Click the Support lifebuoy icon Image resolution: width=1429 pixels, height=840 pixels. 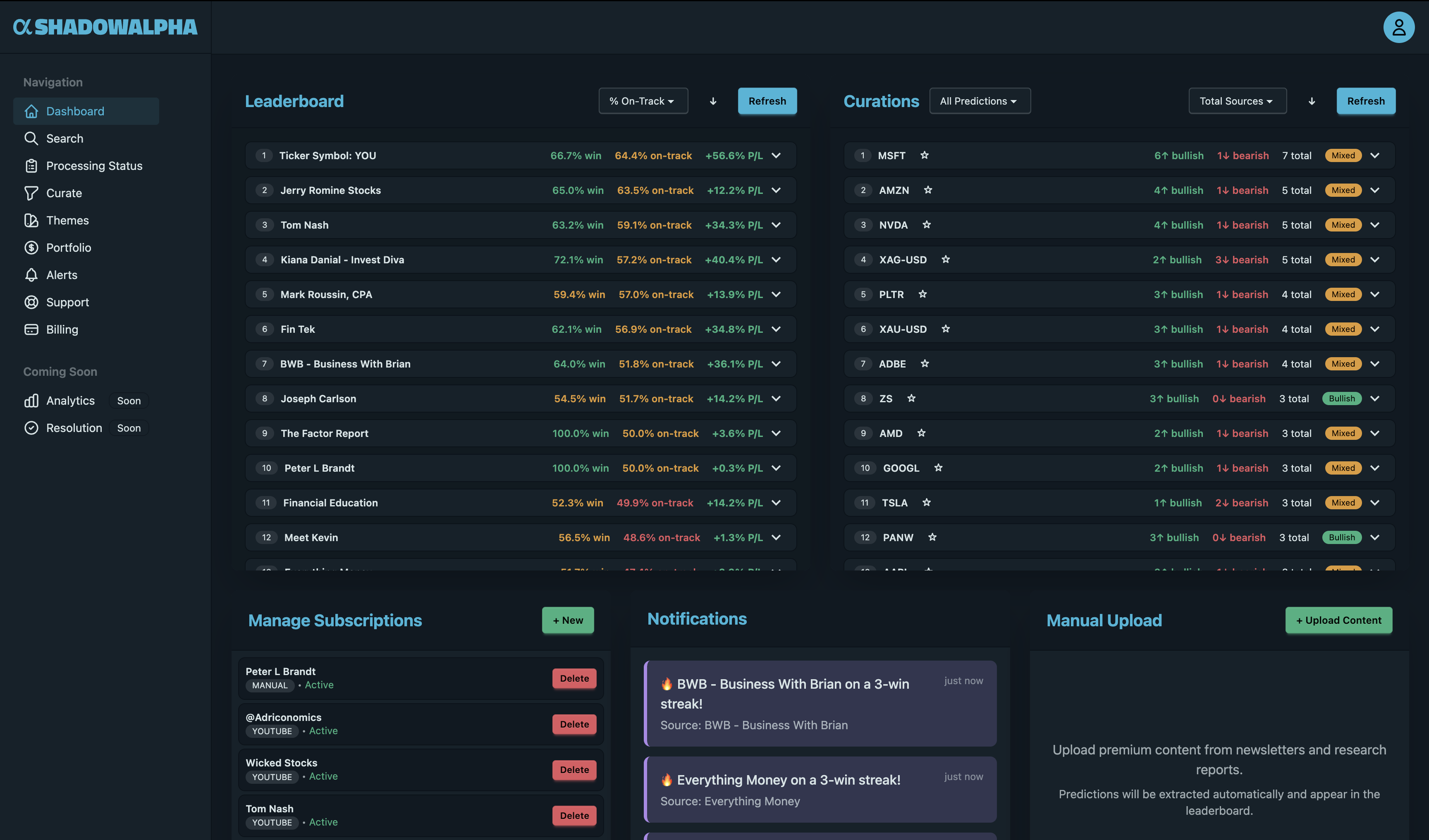pos(31,302)
